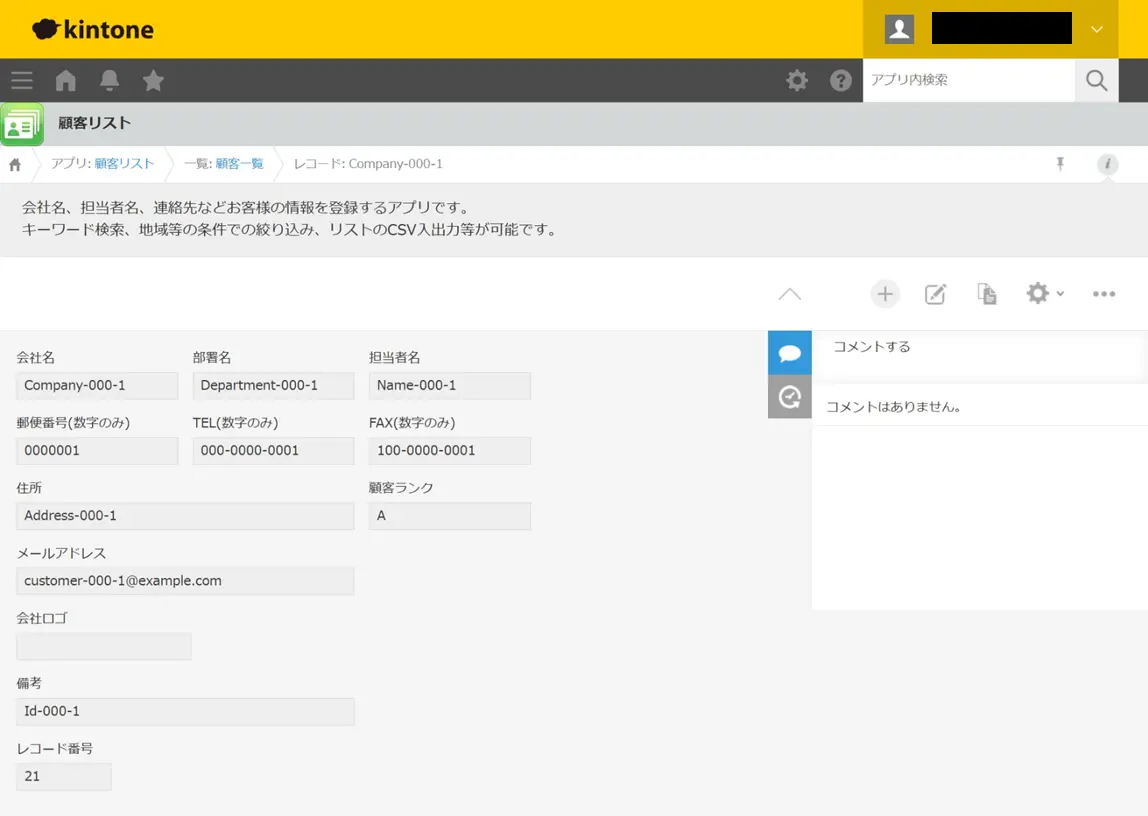Add a new record with plus icon
Screen dimensions: 1148x816
[x=884, y=294]
